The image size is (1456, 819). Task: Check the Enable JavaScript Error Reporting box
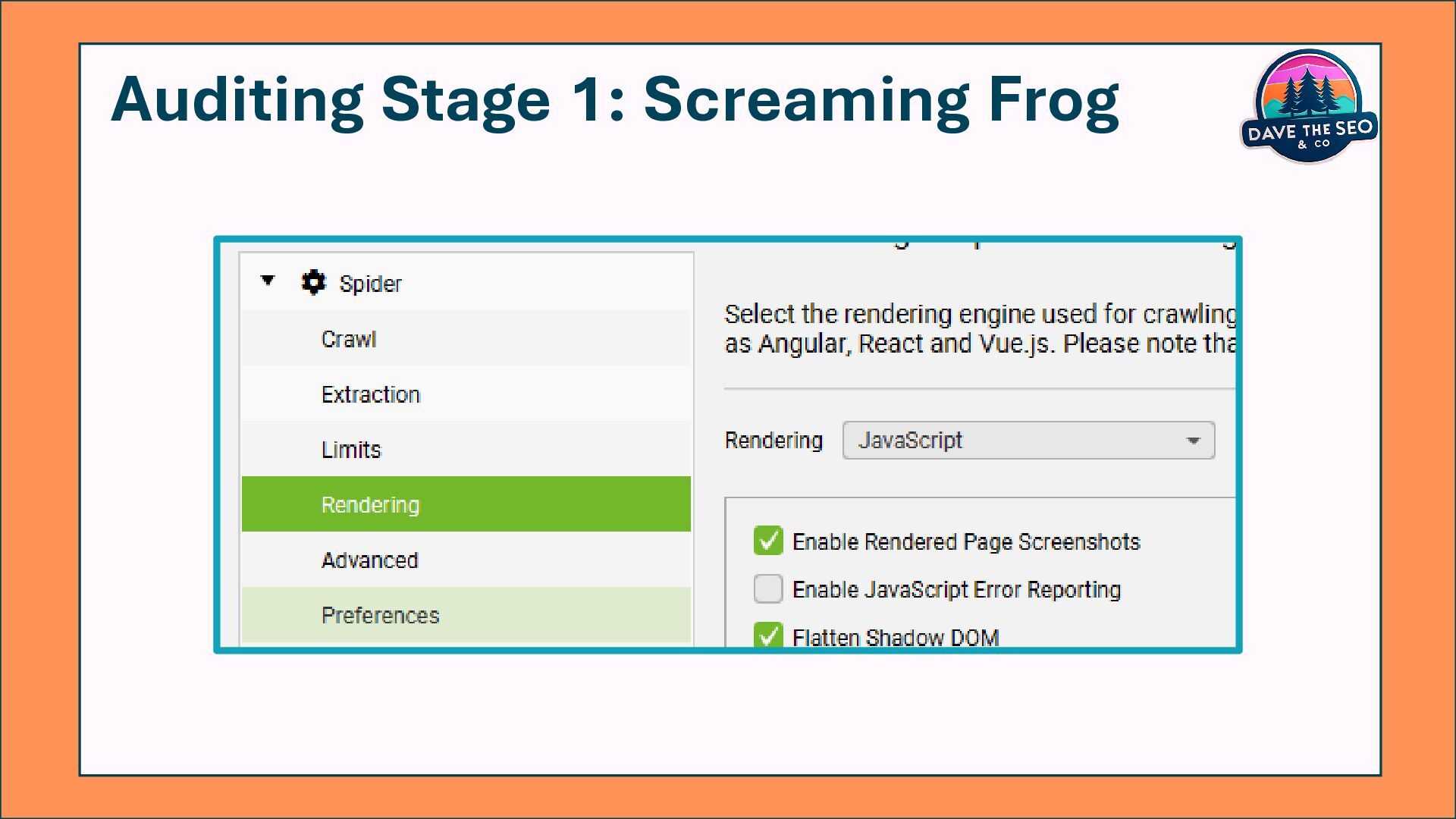click(x=768, y=589)
